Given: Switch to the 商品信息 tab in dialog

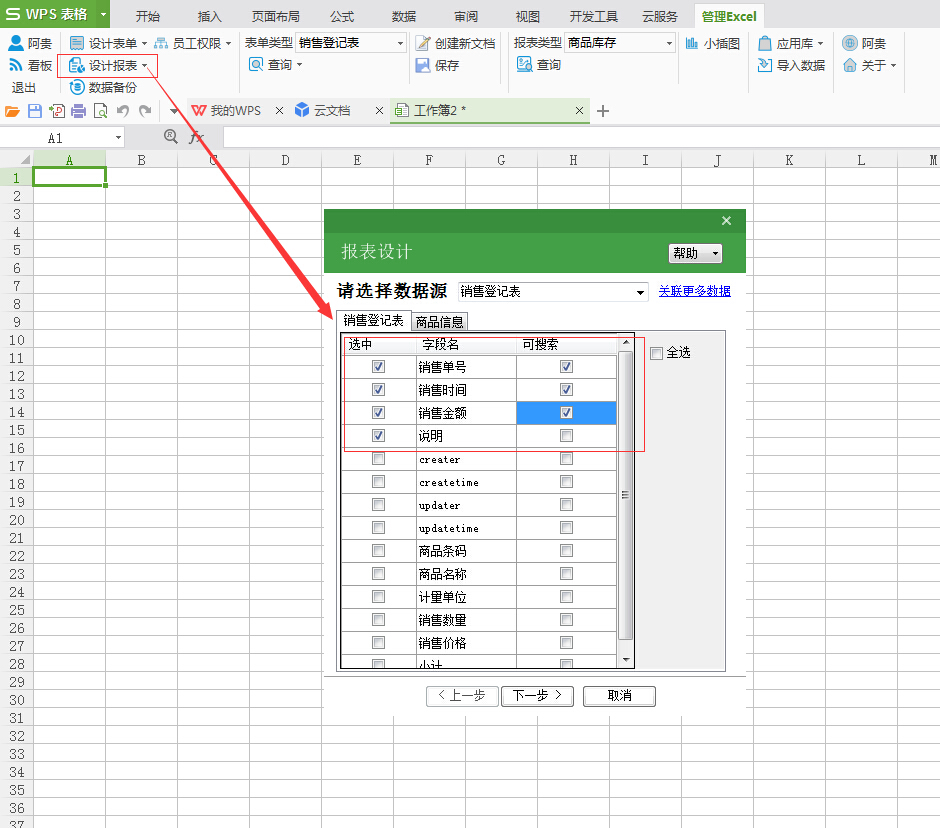Looking at the screenshot, I should pos(439,322).
